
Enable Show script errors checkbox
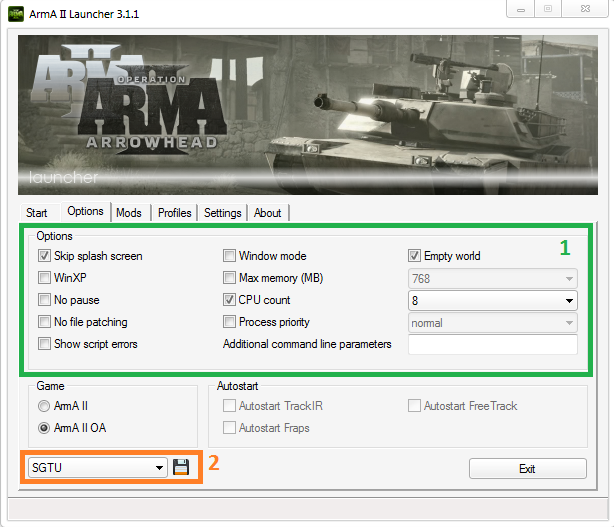pos(44,343)
